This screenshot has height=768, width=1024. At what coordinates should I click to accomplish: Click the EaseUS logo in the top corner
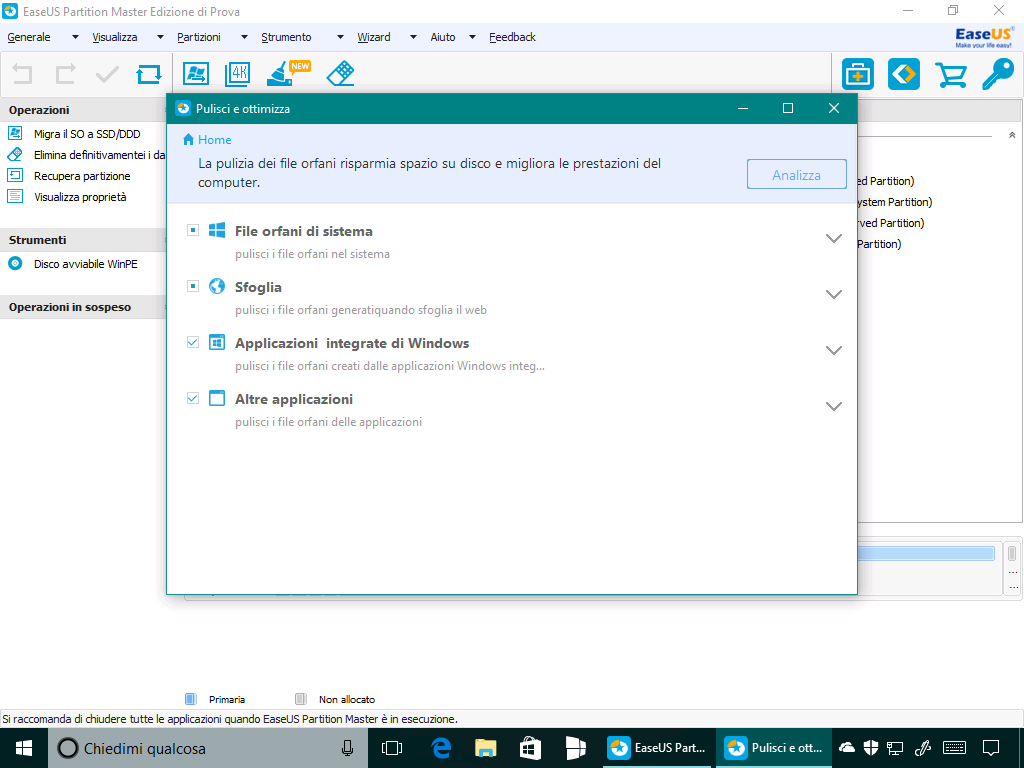pyautogui.click(x=984, y=37)
